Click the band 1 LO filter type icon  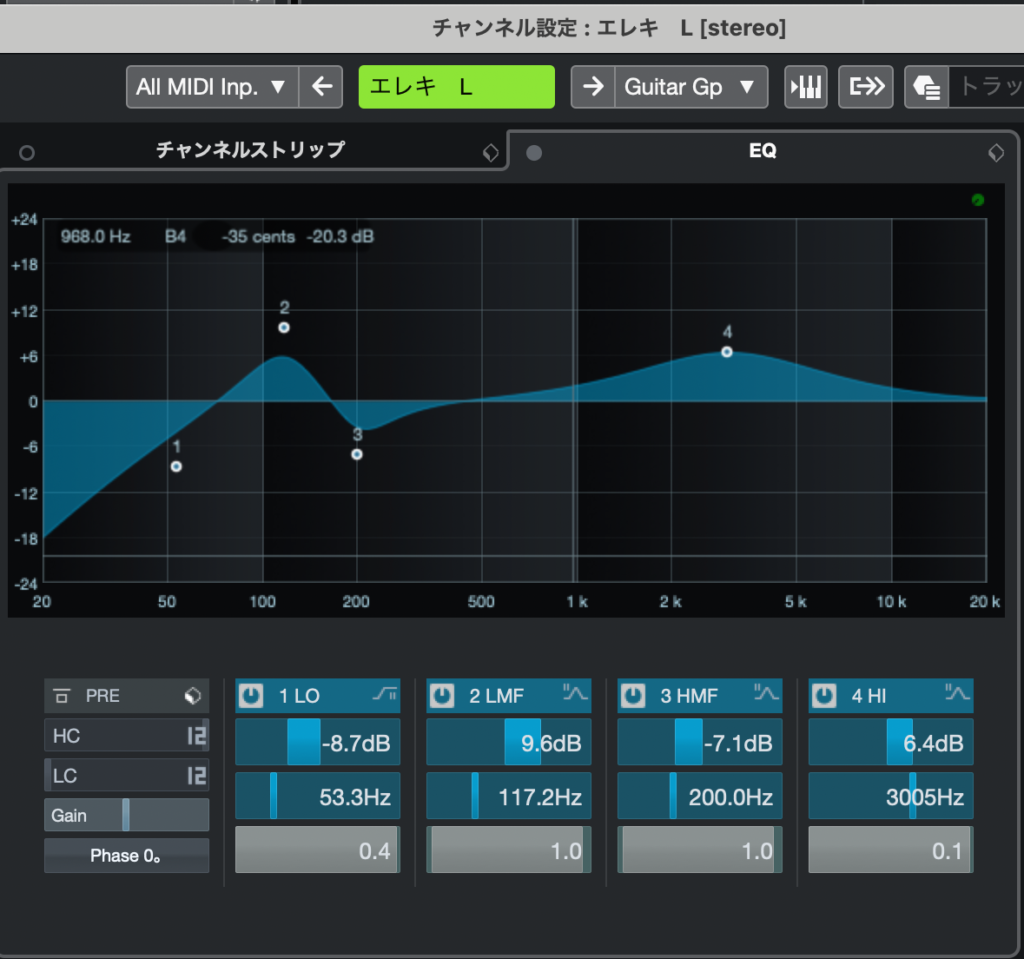(385, 694)
